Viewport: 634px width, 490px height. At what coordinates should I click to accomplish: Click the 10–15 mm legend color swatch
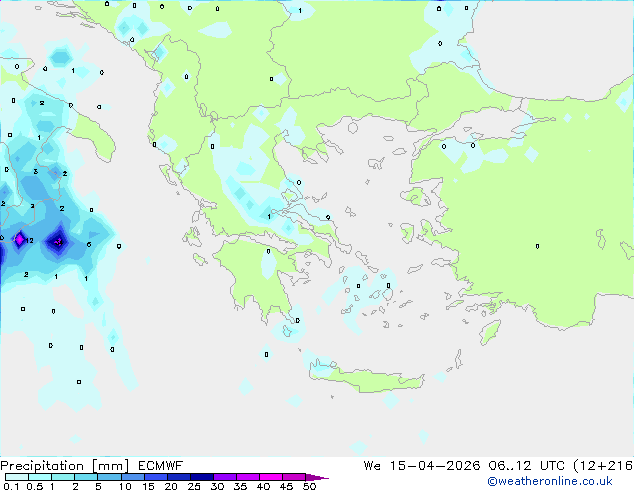[x=132, y=477]
